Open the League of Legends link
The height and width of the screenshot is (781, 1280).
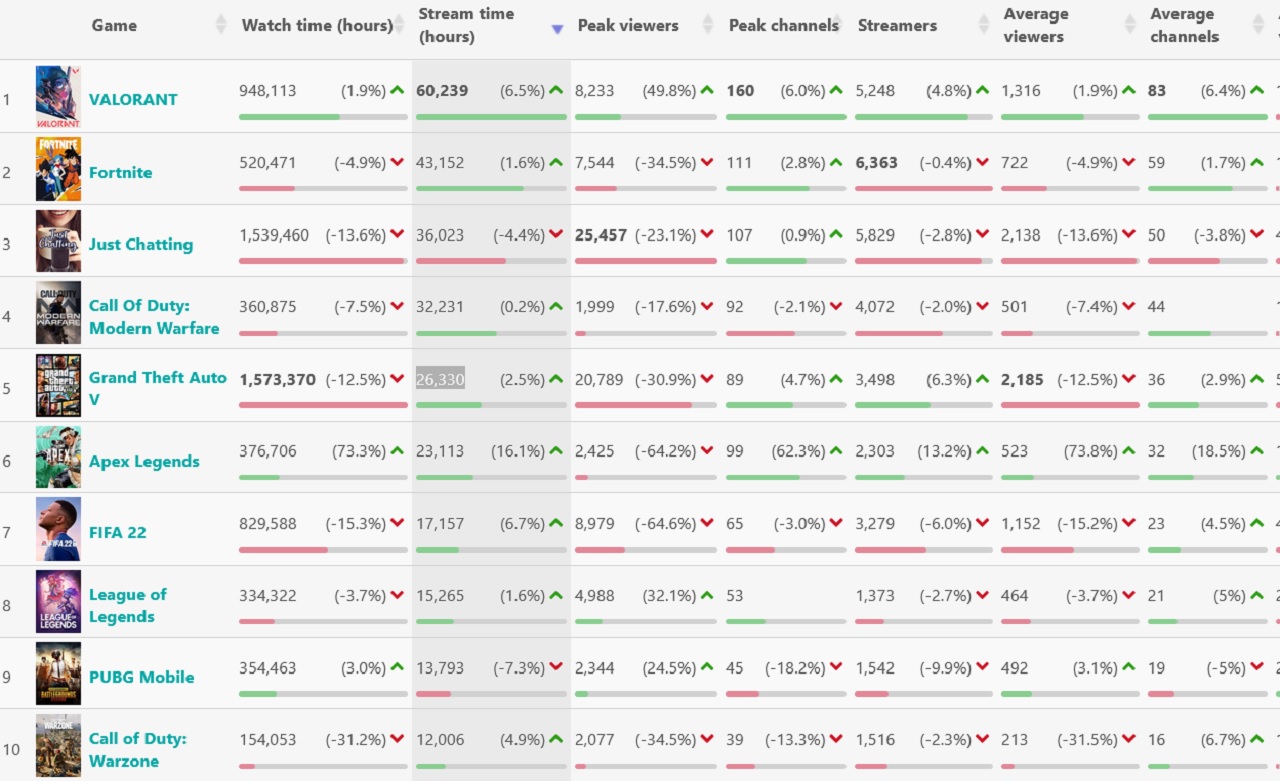pos(128,605)
